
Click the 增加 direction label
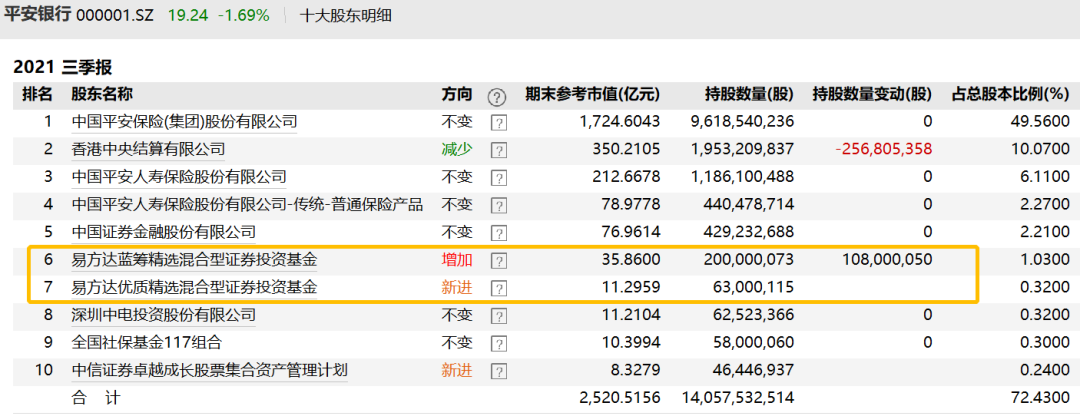tap(457, 260)
